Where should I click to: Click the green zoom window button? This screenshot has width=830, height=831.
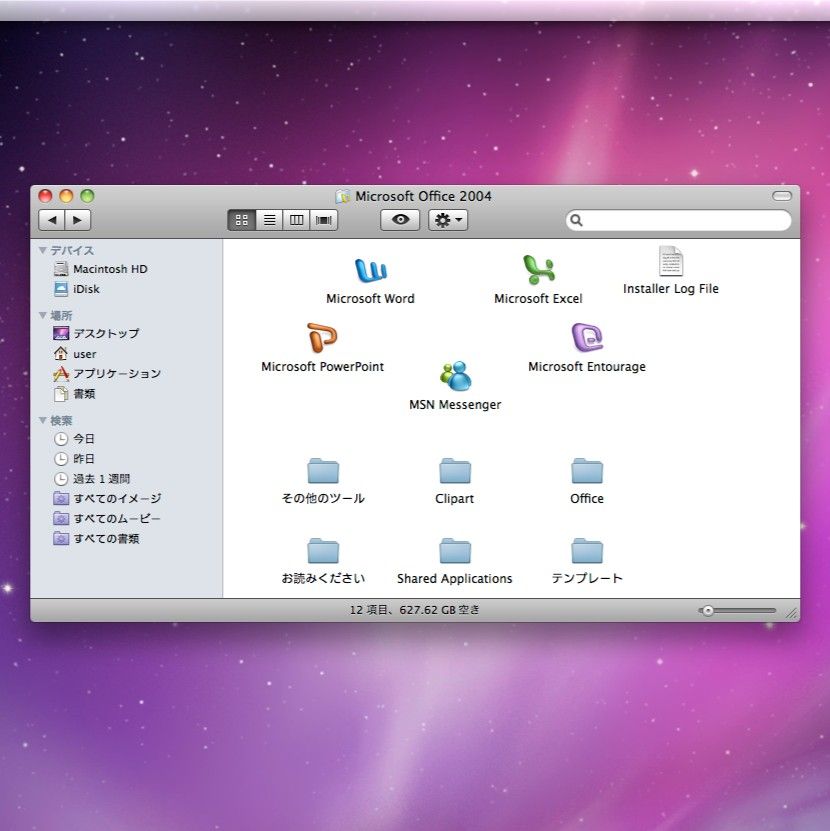coord(87,196)
